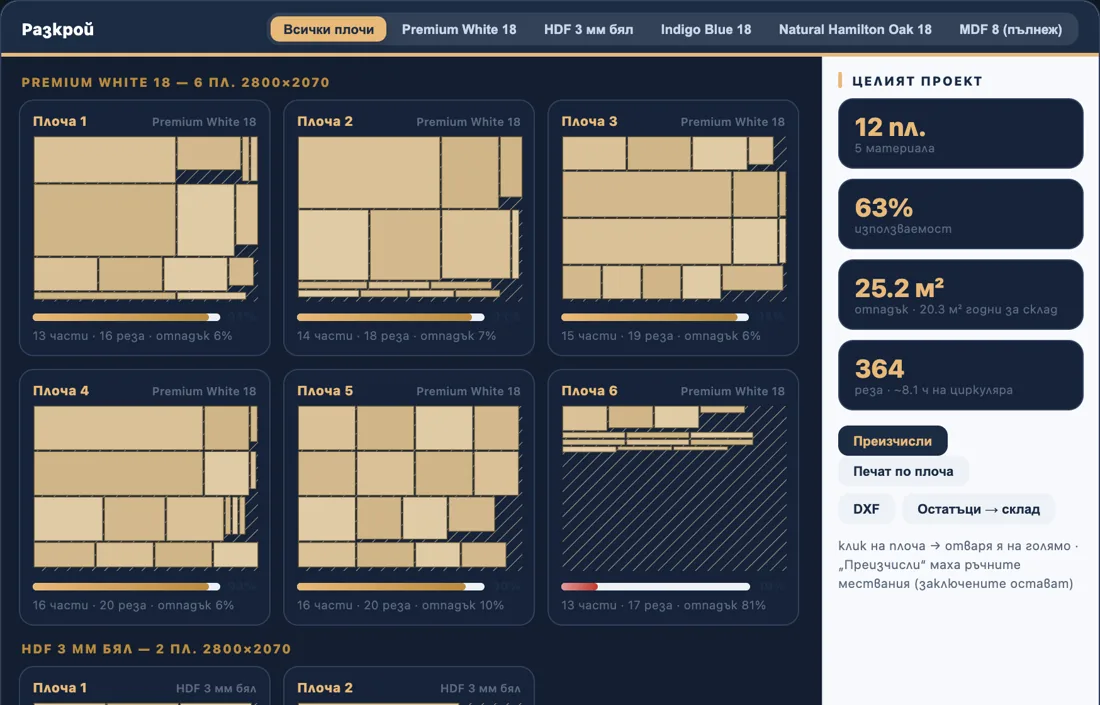Export via the DXF button
Image resolution: width=1100 pixels, height=705 pixels.
[866, 509]
